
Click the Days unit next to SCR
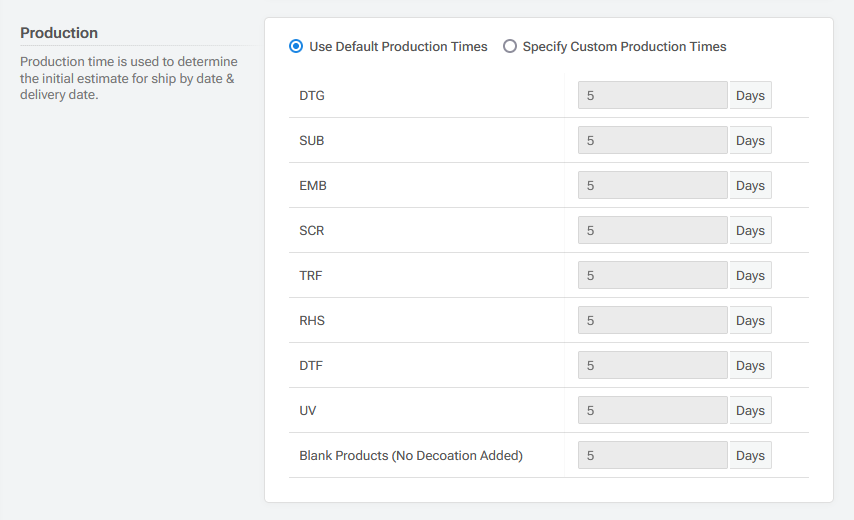(751, 230)
